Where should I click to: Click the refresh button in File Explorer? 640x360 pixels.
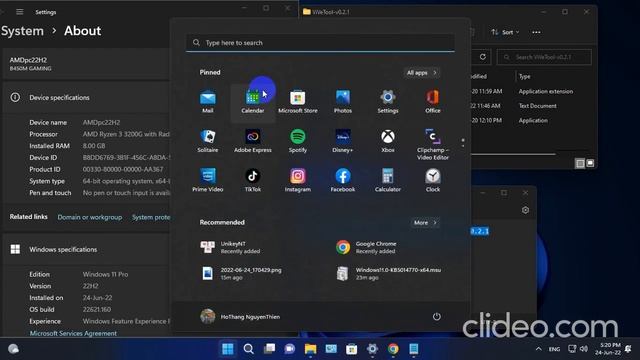pyautogui.click(x=482, y=57)
